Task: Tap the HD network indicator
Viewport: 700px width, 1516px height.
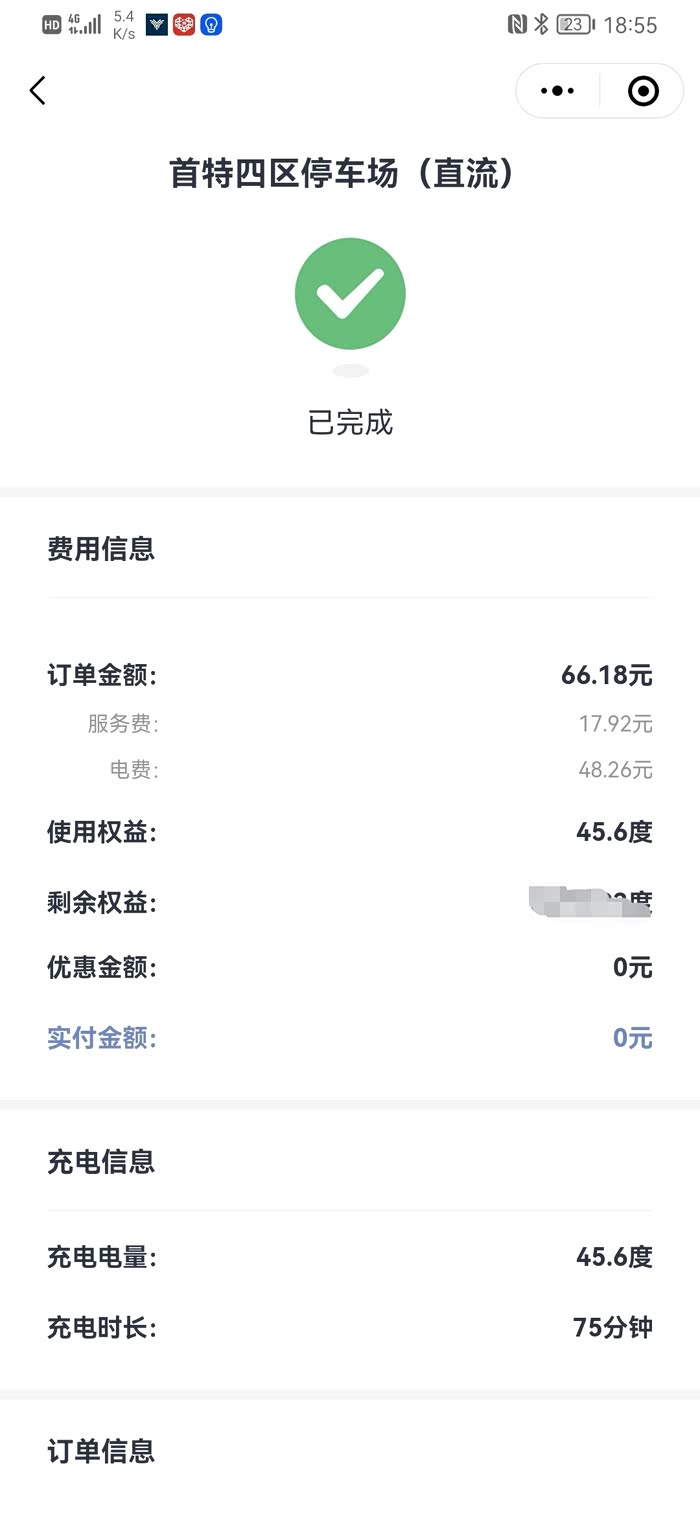Action: tap(52, 25)
